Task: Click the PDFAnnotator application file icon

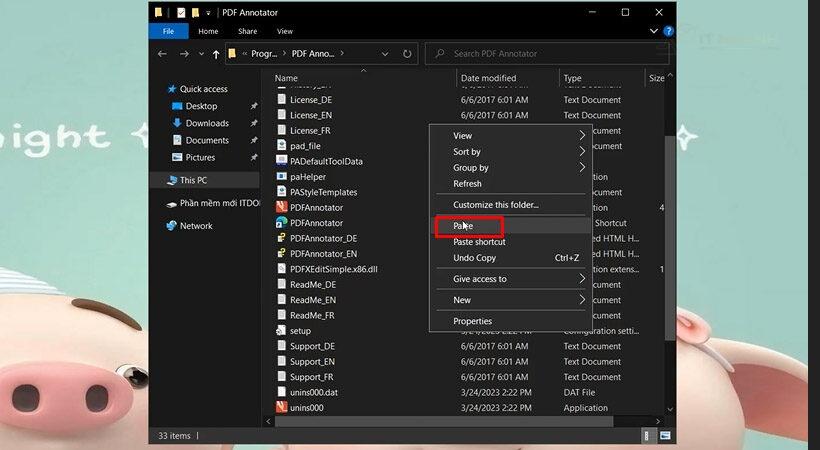Action: [x=281, y=207]
